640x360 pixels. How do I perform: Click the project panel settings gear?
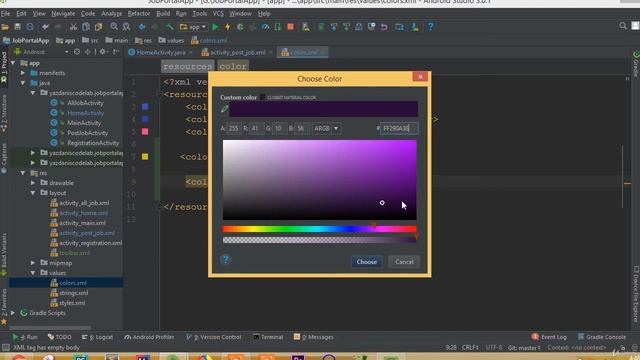click(x=102, y=52)
